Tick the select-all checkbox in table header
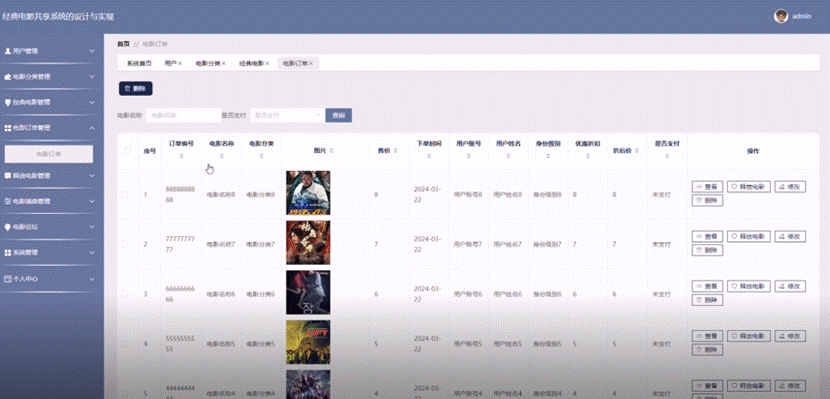 [x=128, y=151]
